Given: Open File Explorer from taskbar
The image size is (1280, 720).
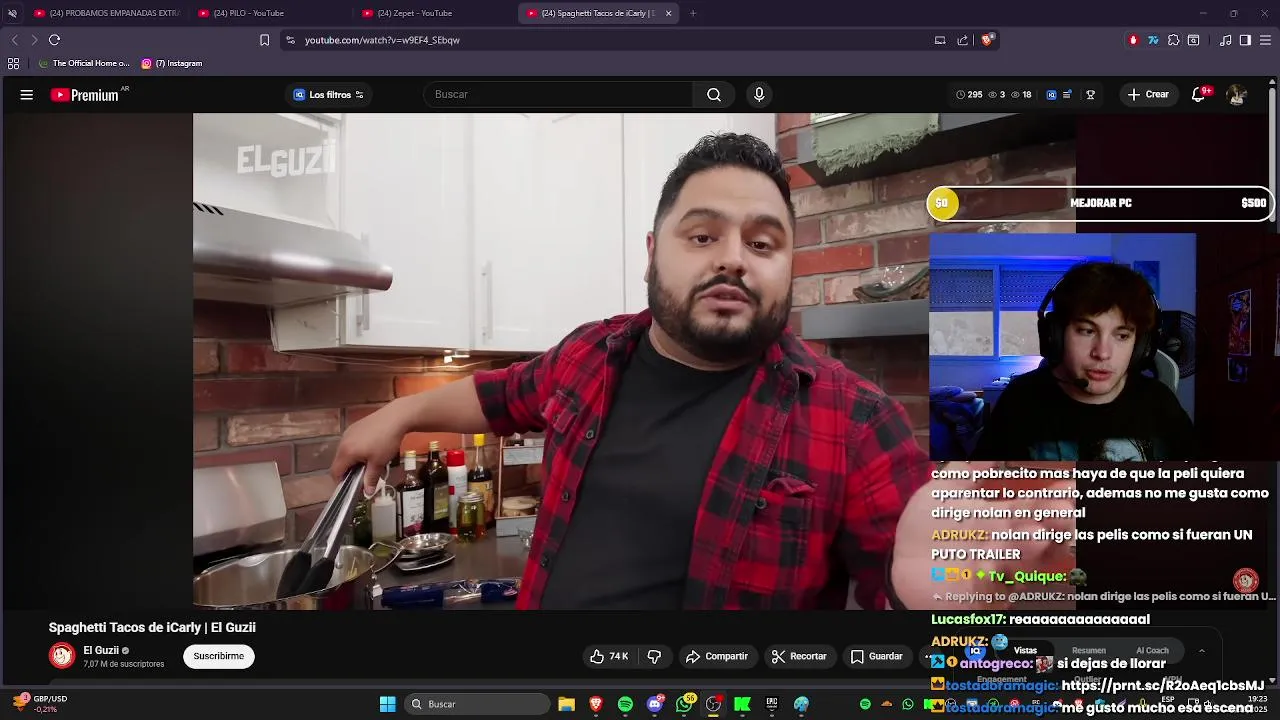Looking at the screenshot, I should pos(566,704).
